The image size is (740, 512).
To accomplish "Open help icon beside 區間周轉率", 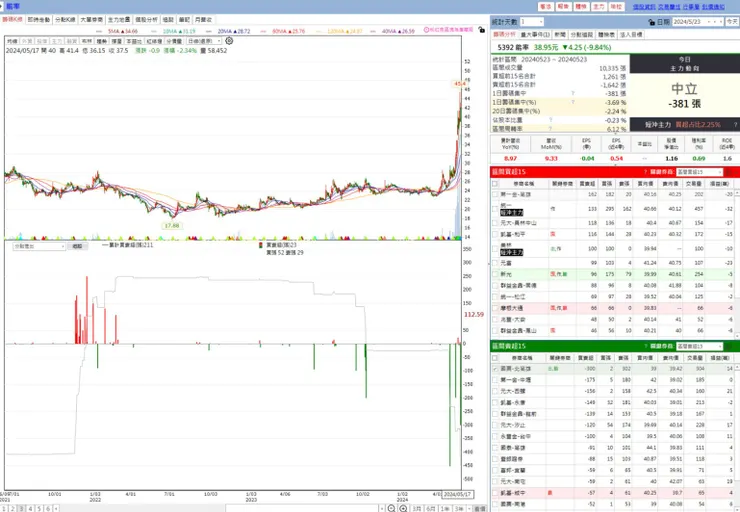I will [550, 128].
